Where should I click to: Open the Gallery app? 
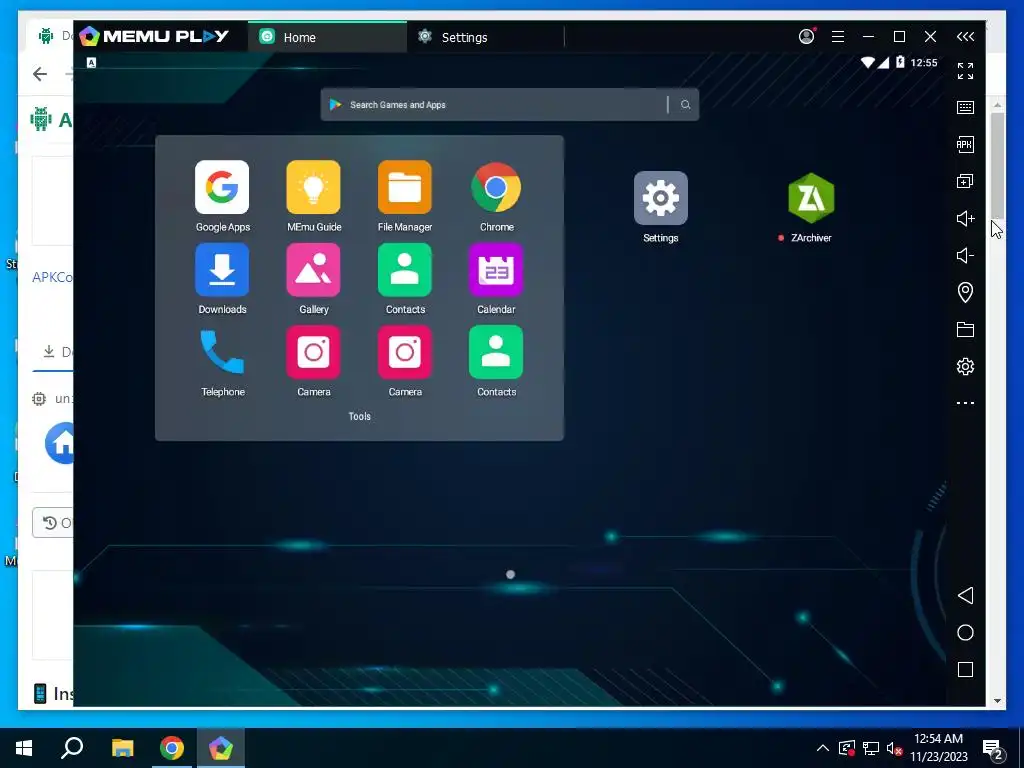[x=313, y=270]
